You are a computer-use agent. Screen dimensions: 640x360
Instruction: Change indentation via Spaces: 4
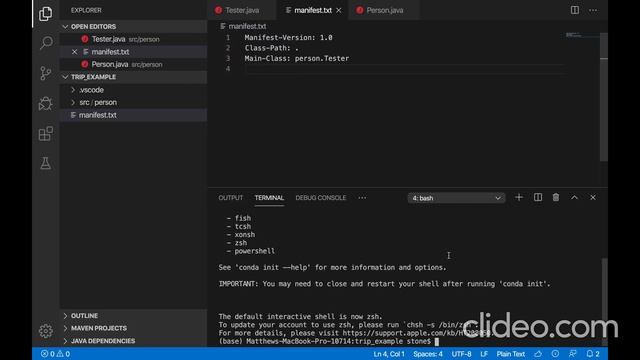tap(428, 354)
